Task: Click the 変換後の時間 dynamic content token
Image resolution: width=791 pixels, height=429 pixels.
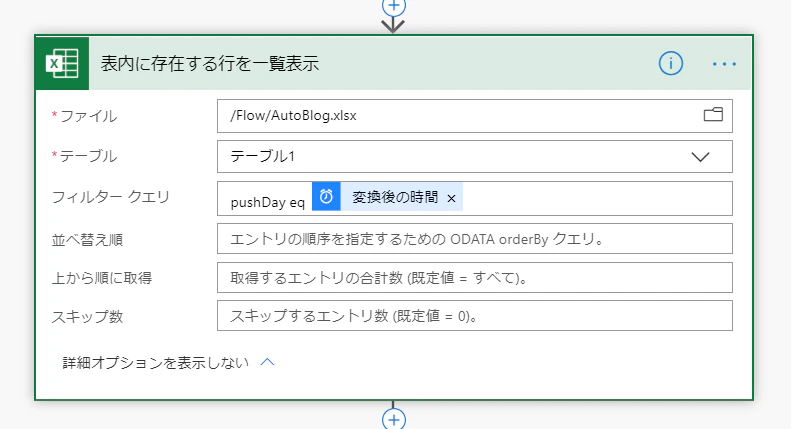Action: [387, 197]
